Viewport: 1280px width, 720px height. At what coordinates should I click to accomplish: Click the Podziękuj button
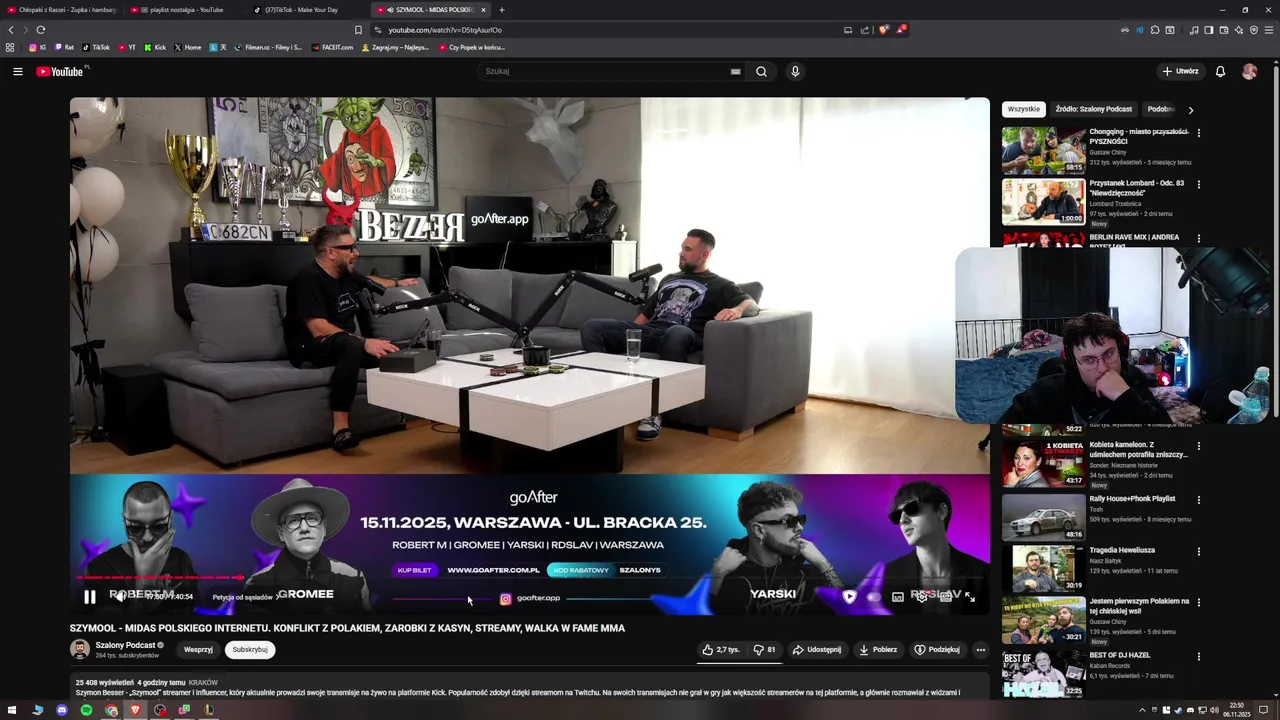[937, 650]
